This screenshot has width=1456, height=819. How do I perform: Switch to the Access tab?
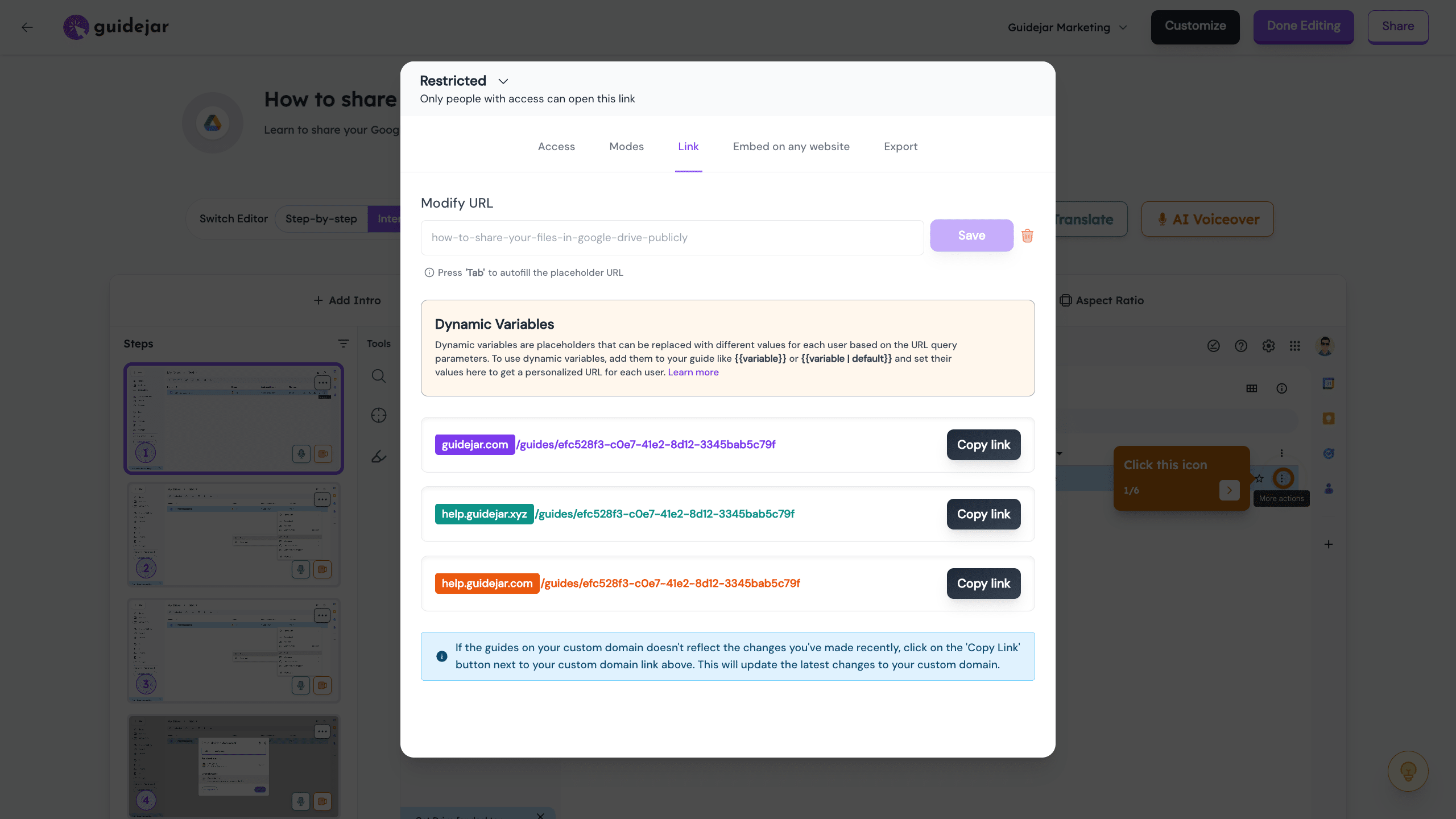click(556, 147)
